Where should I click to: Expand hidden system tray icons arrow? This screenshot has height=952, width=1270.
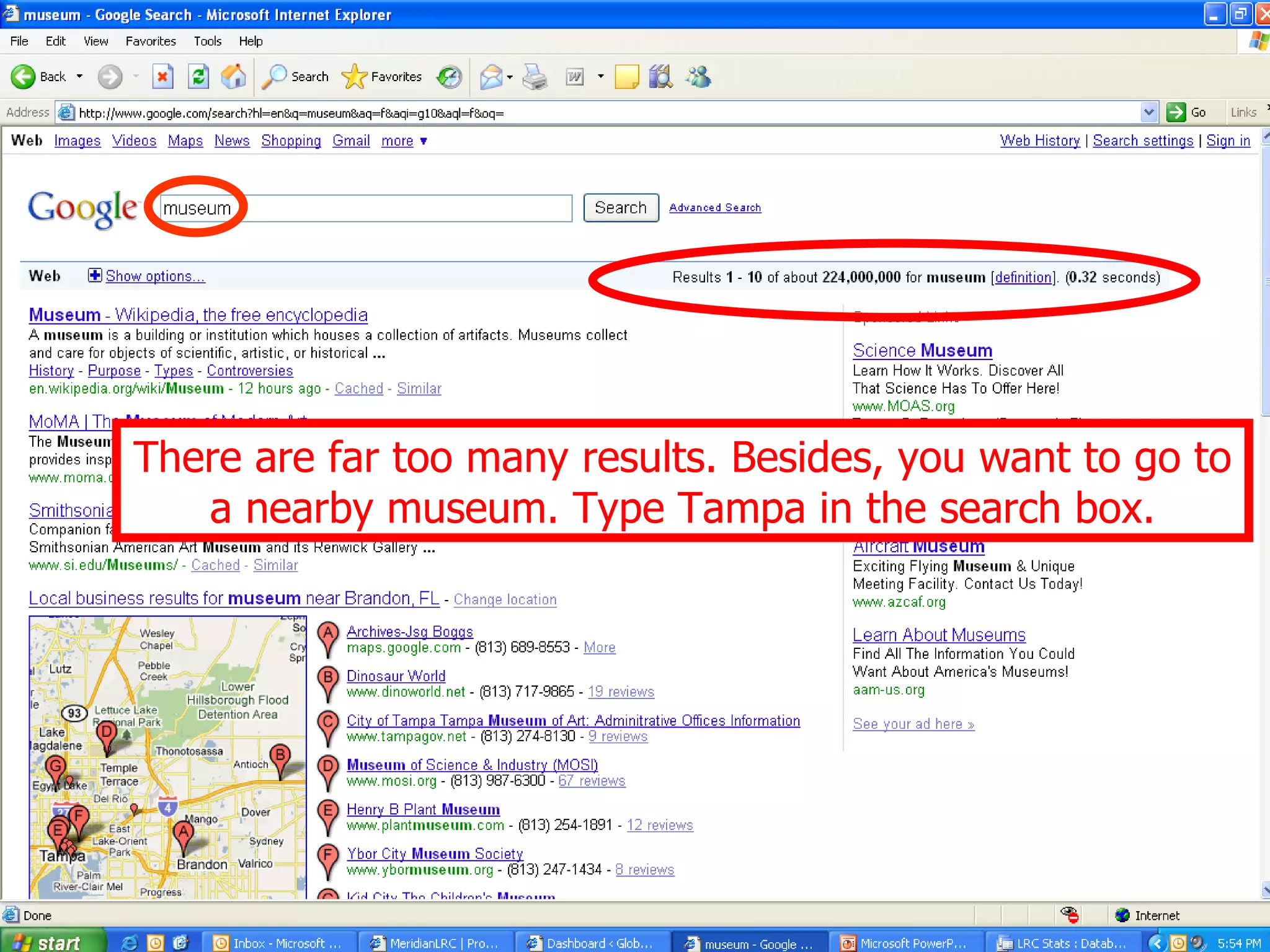pyautogui.click(x=1157, y=943)
